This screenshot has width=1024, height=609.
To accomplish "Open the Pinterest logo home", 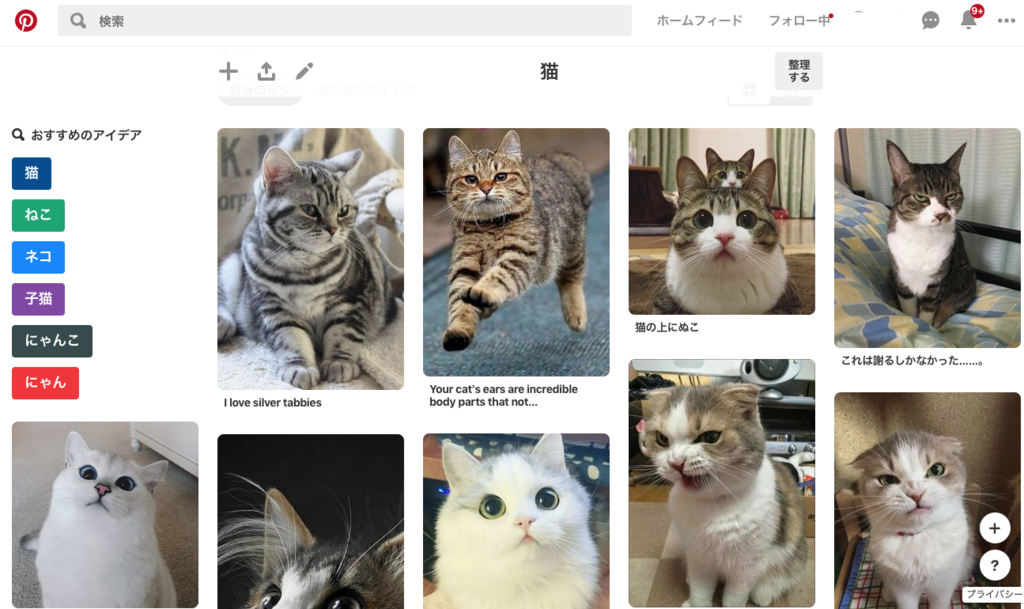I will [x=26, y=21].
